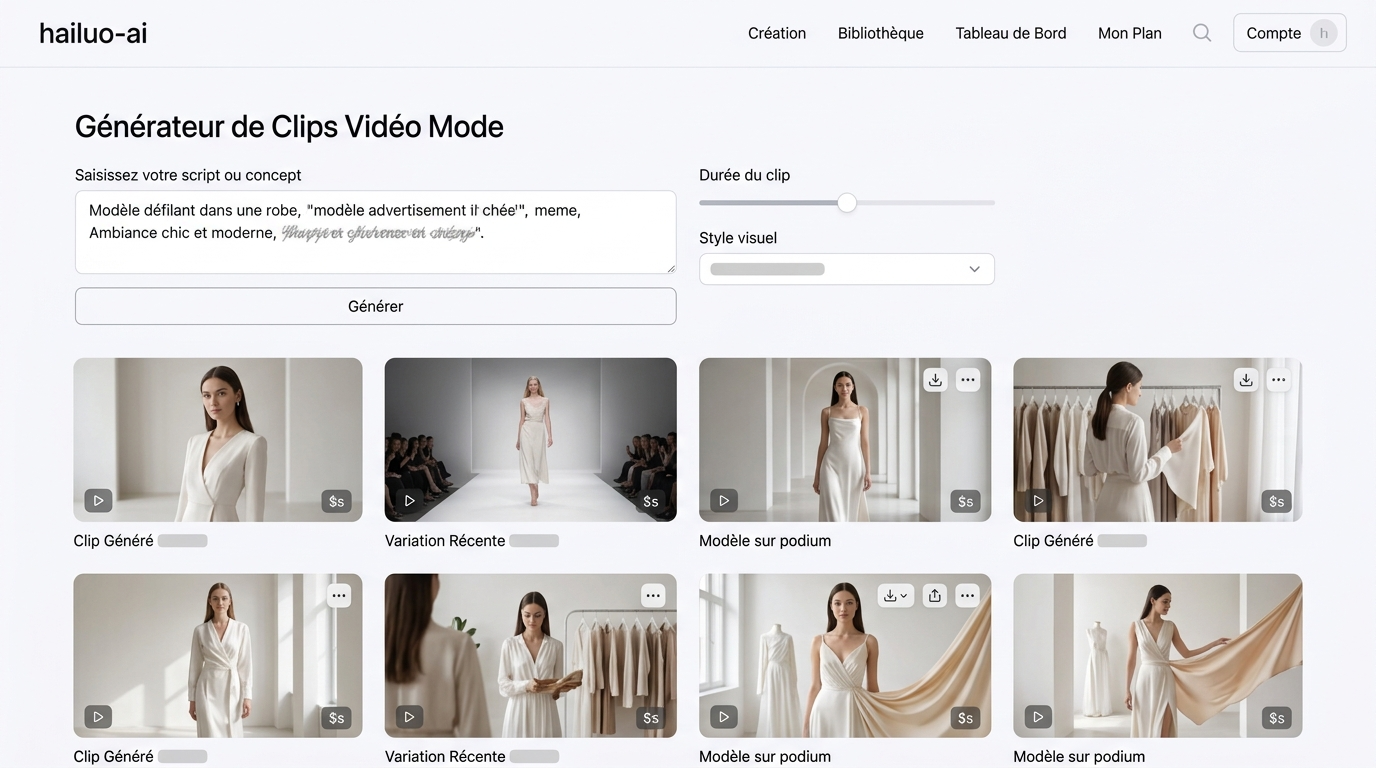
Task: Open the last flowing fabric podium thumbnail
Action: pos(1158,656)
